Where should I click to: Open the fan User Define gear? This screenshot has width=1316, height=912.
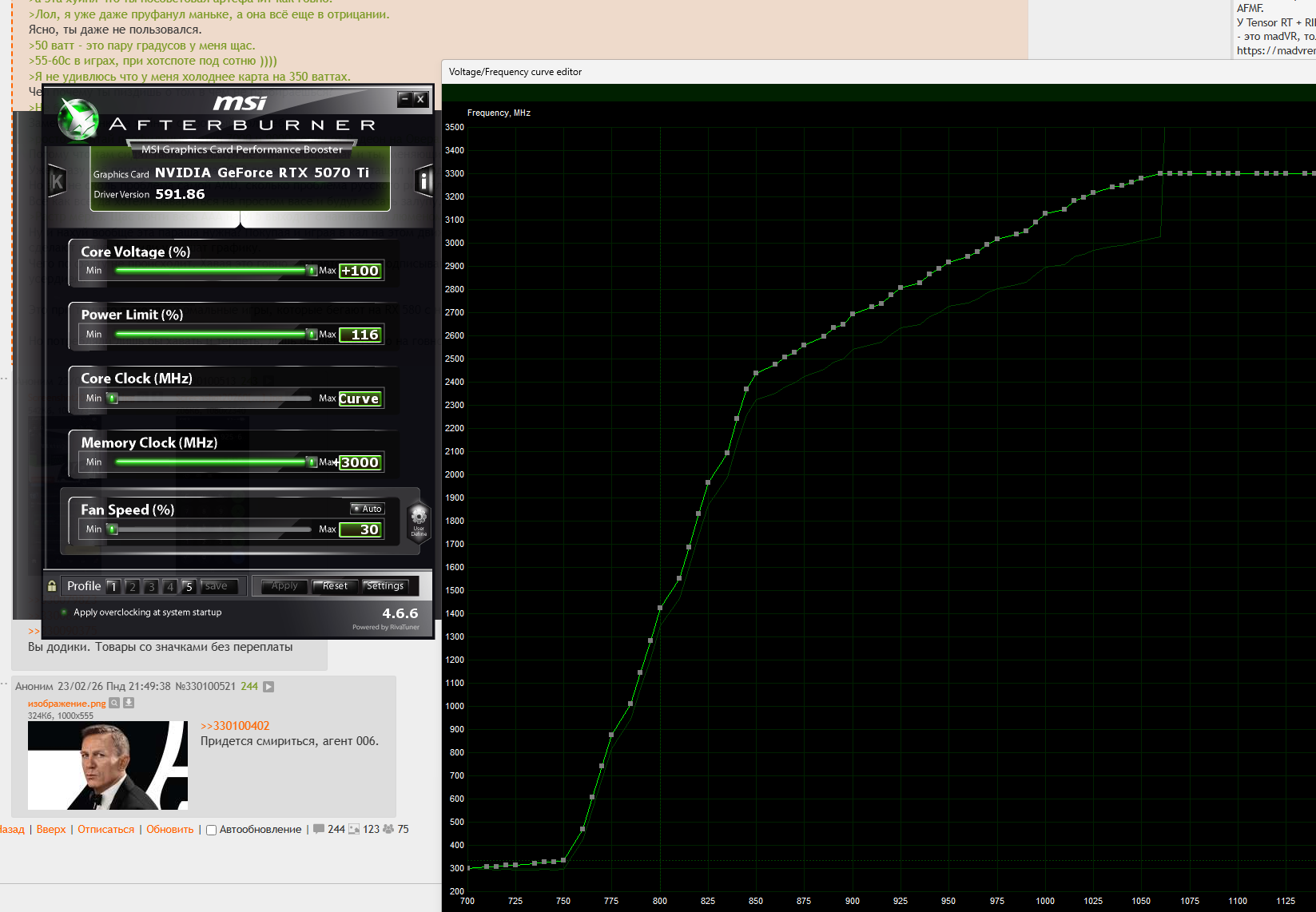click(419, 518)
